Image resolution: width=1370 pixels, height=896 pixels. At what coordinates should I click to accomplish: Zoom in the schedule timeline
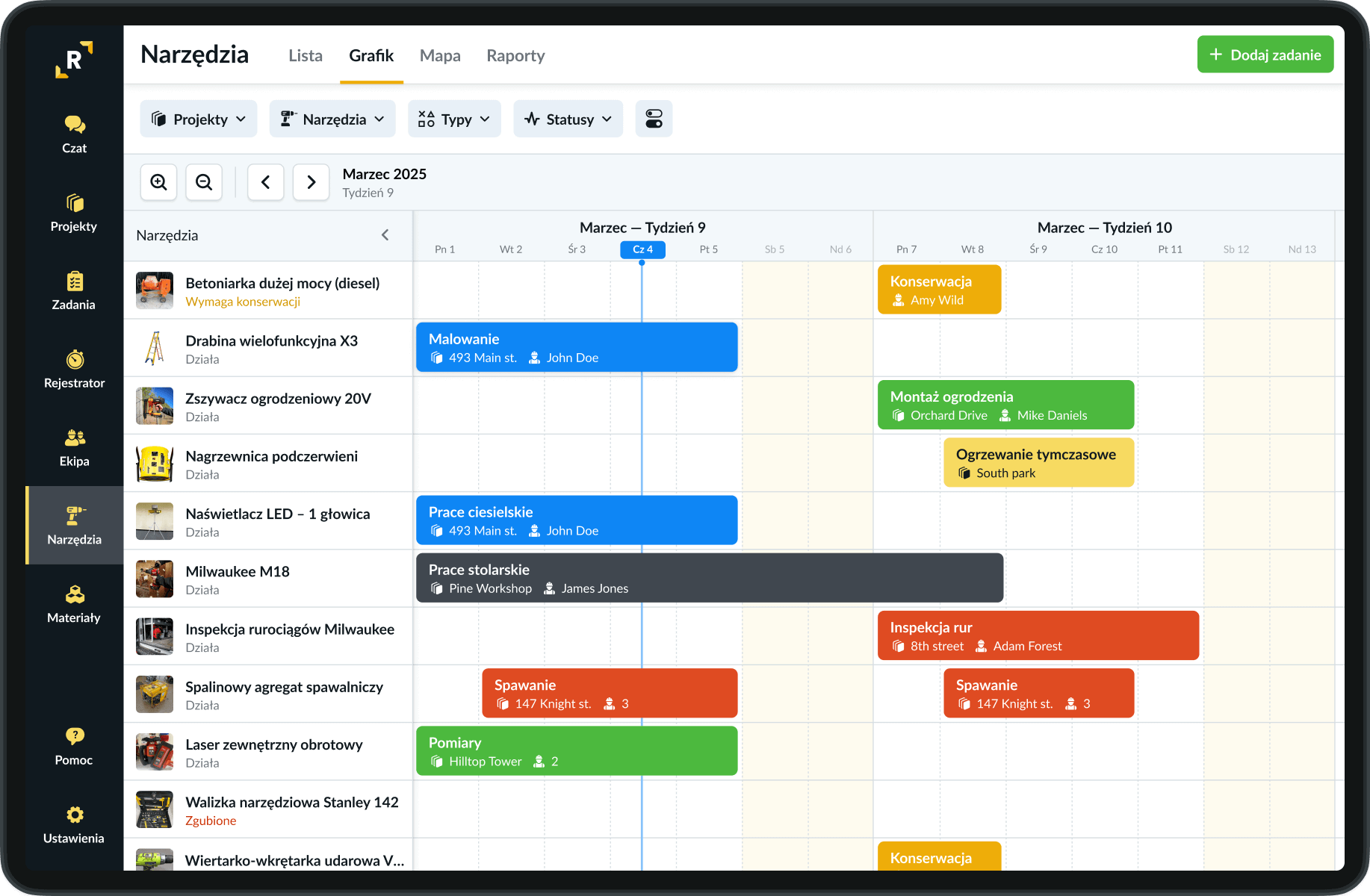pyautogui.click(x=158, y=182)
